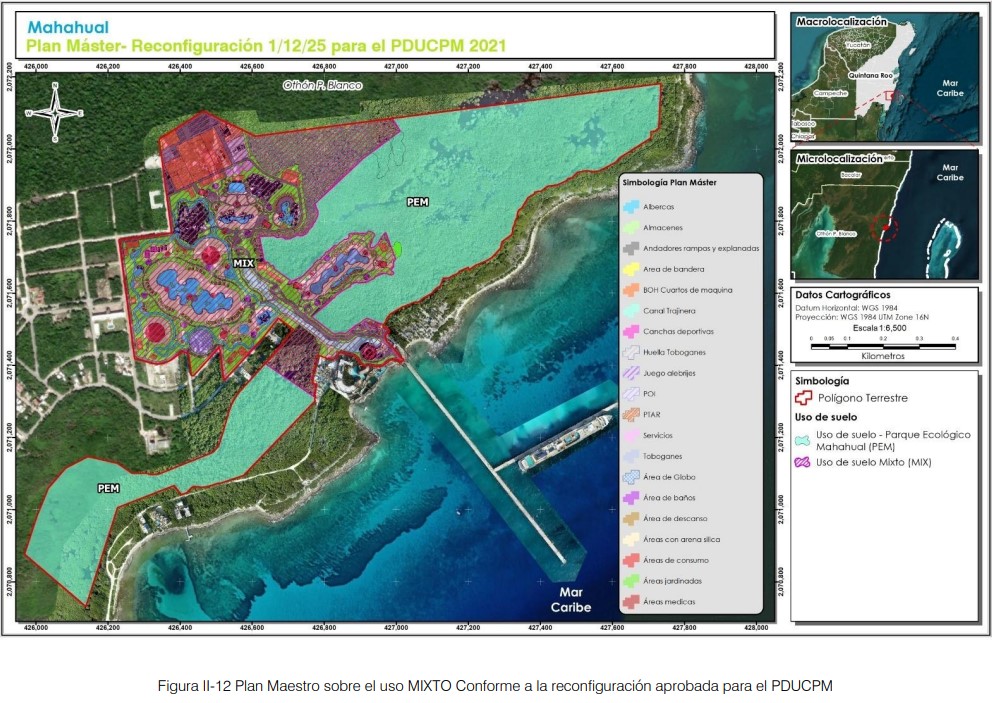Image resolution: width=992 pixels, height=703 pixels.
Task: Click the Albercas legend symbol
Action: [631, 206]
